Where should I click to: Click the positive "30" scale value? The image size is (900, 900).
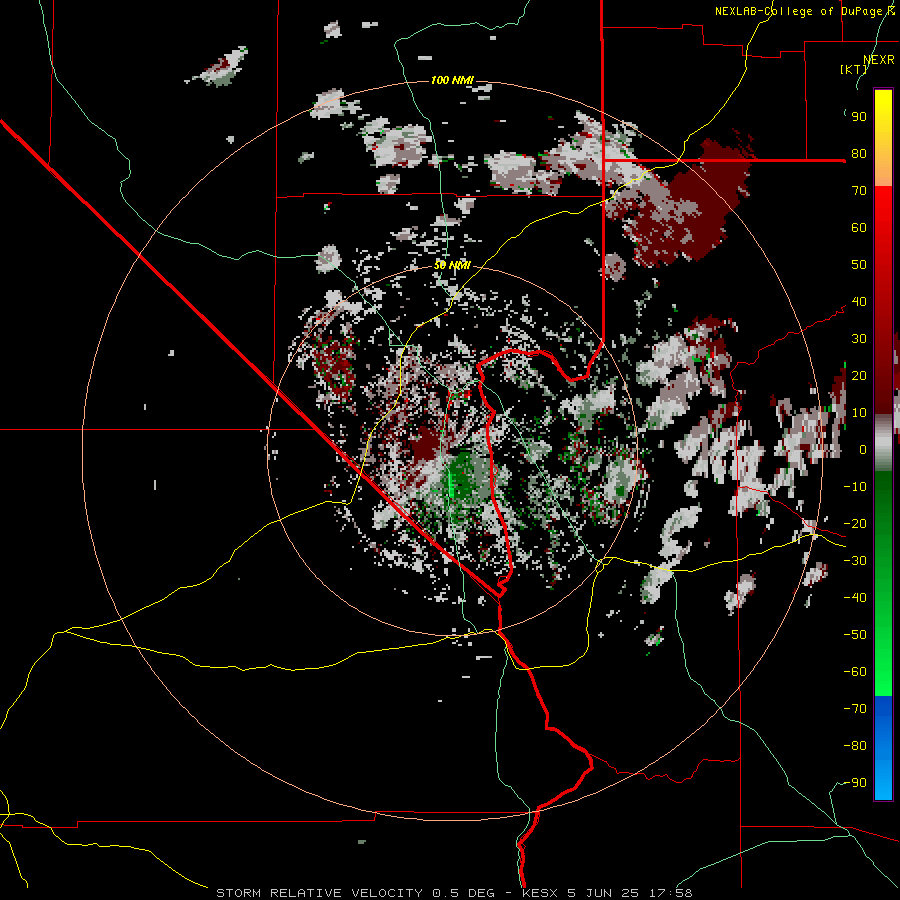[859, 339]
